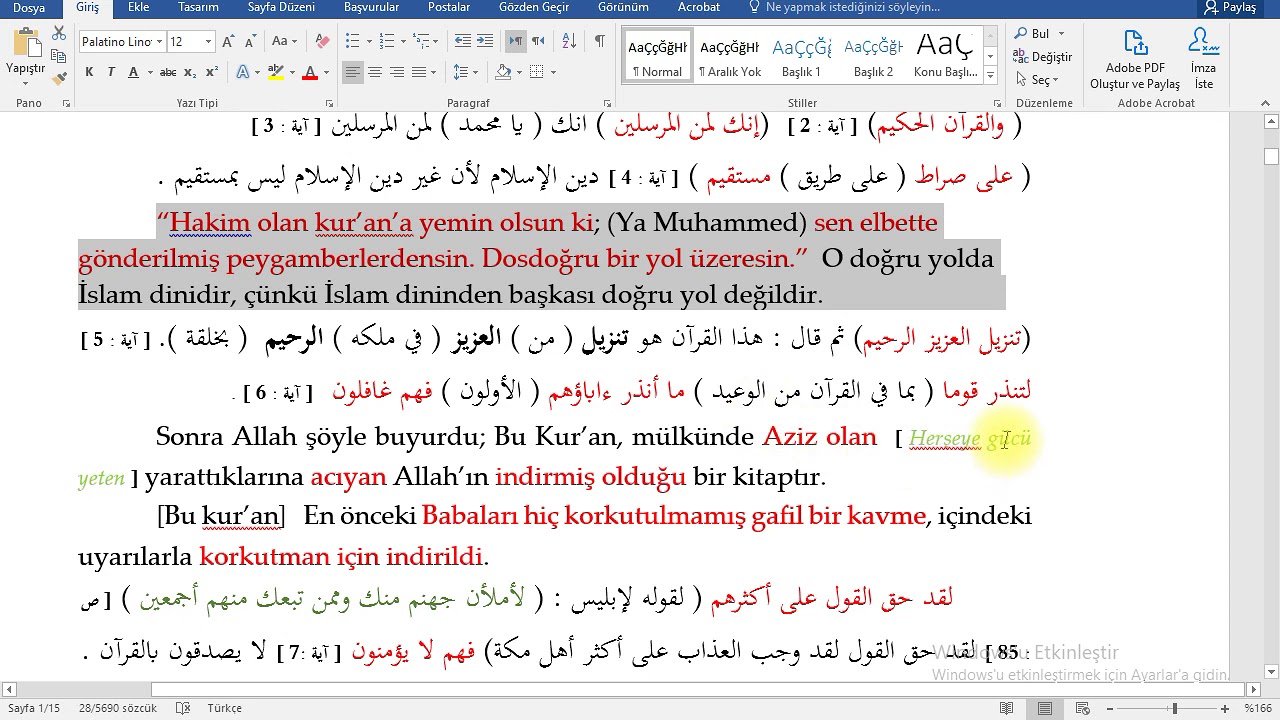Increase font size with the large A icon

(x=229, y=41)
